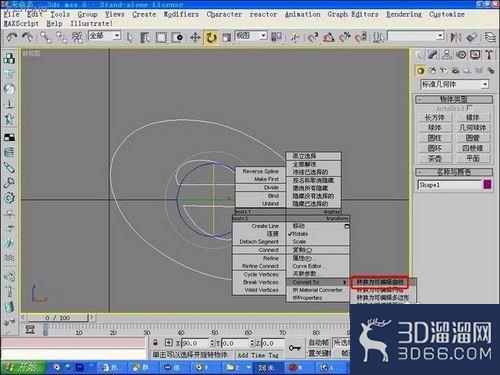500x375 pixels.
Task: Toggle Spinner Snap in the toolbar
Action: click(x=361, y=37)
